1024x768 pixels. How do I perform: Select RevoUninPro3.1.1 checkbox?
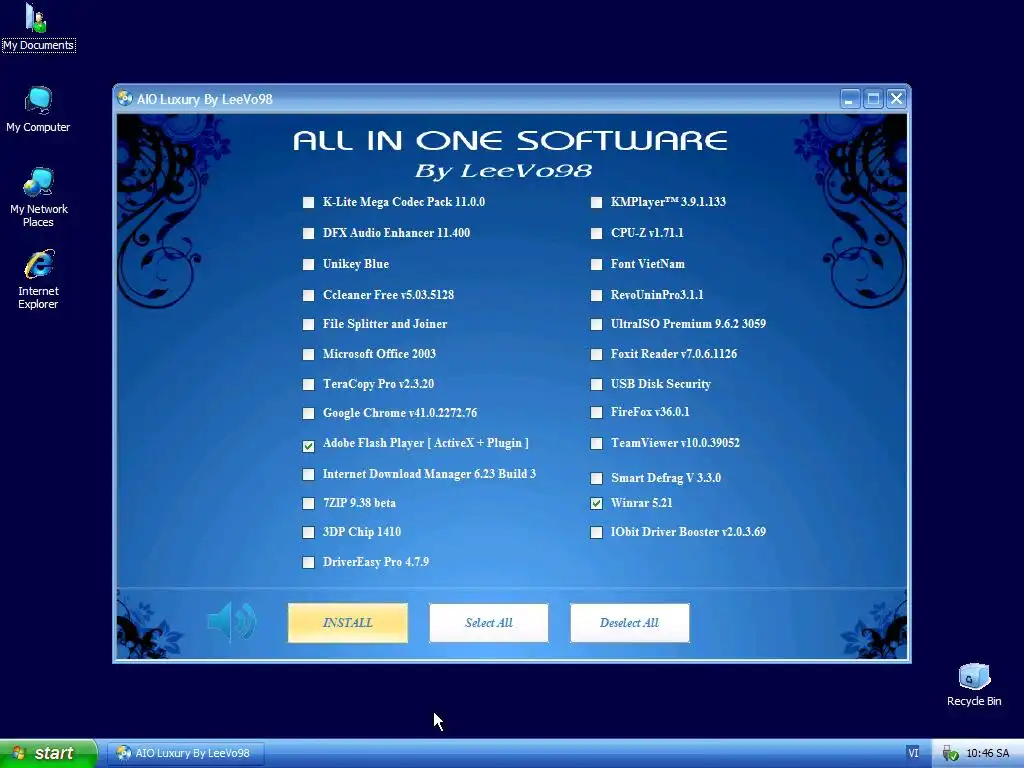click(x=596, y=295)
